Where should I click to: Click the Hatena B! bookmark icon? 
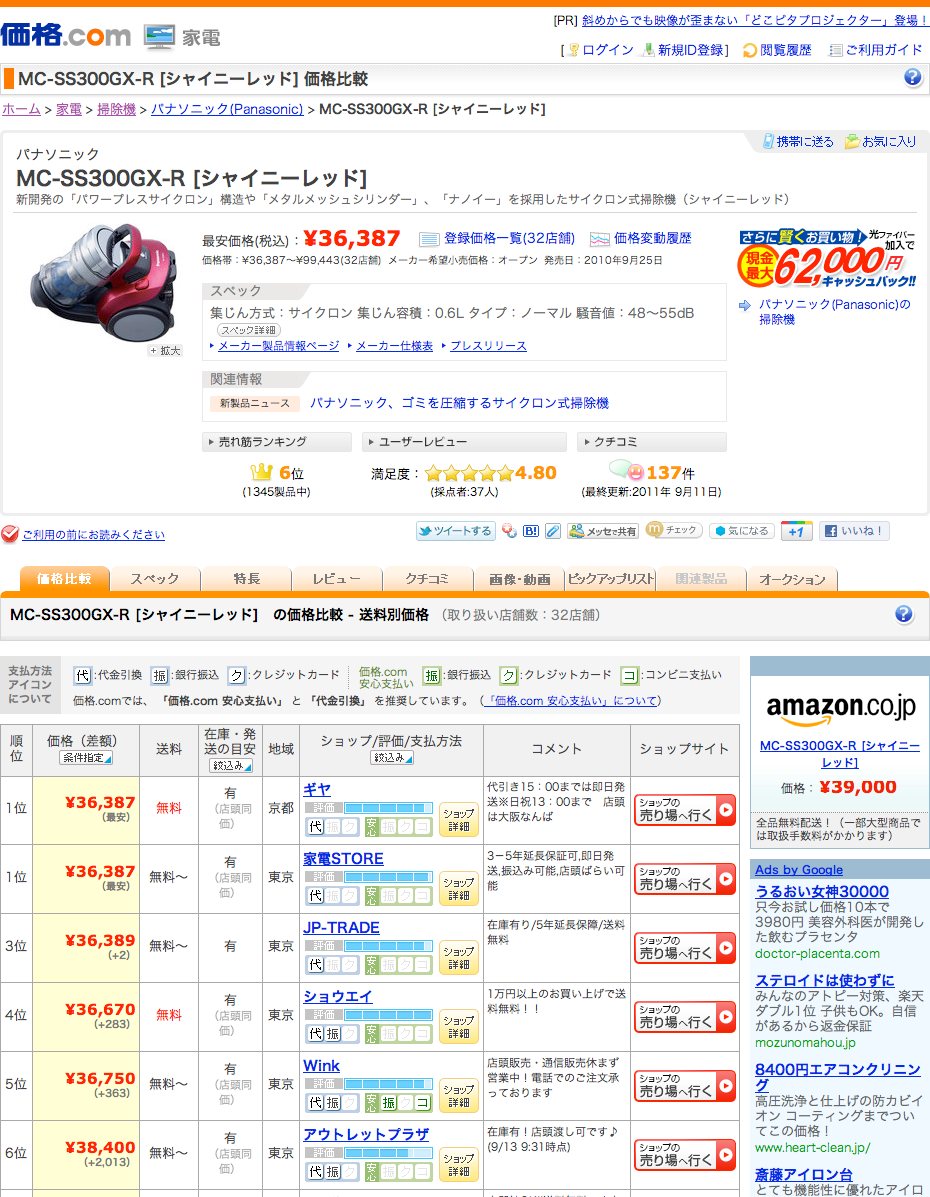[531, 531]
